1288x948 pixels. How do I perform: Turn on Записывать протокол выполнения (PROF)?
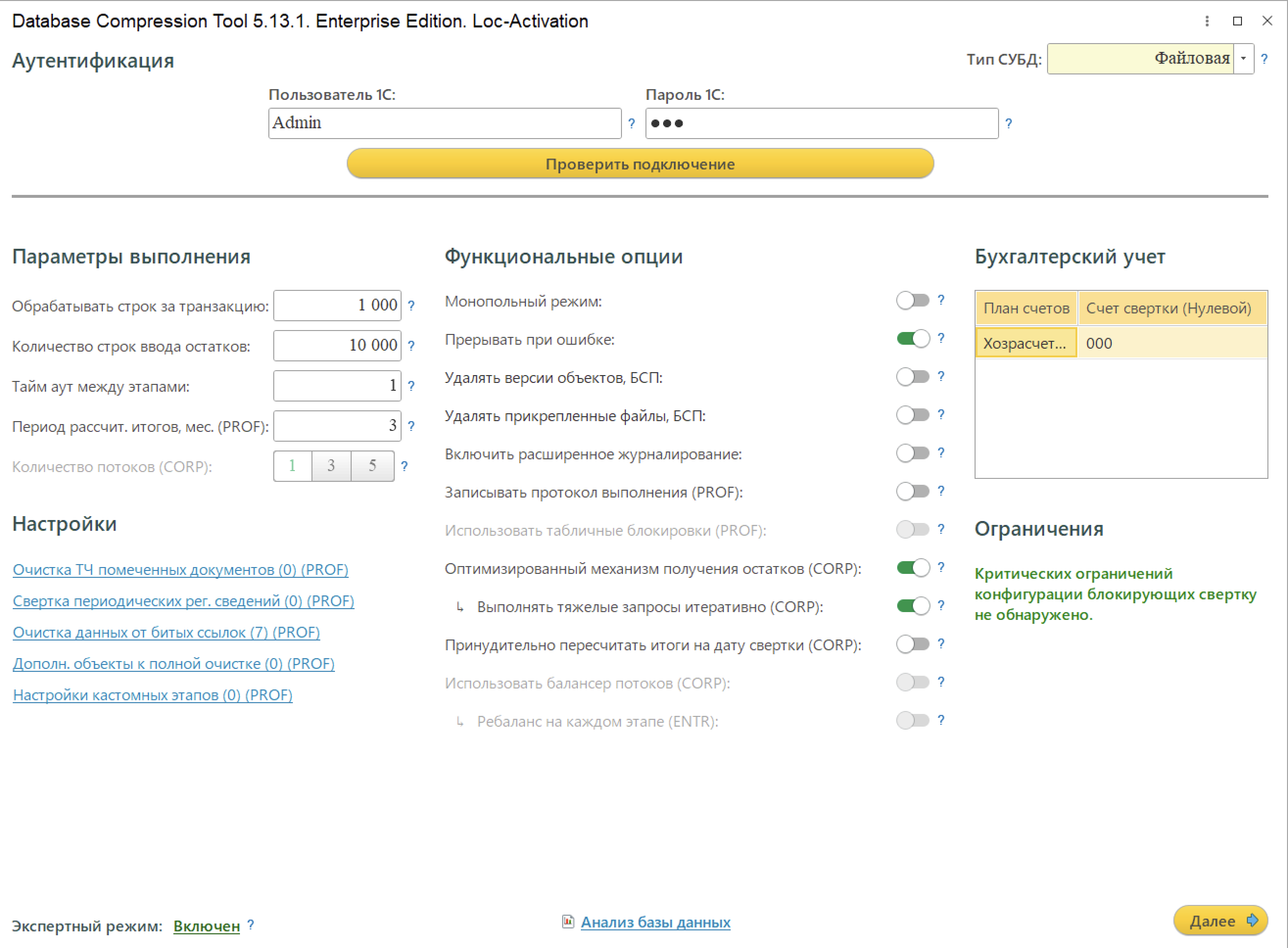coord(913,491)
